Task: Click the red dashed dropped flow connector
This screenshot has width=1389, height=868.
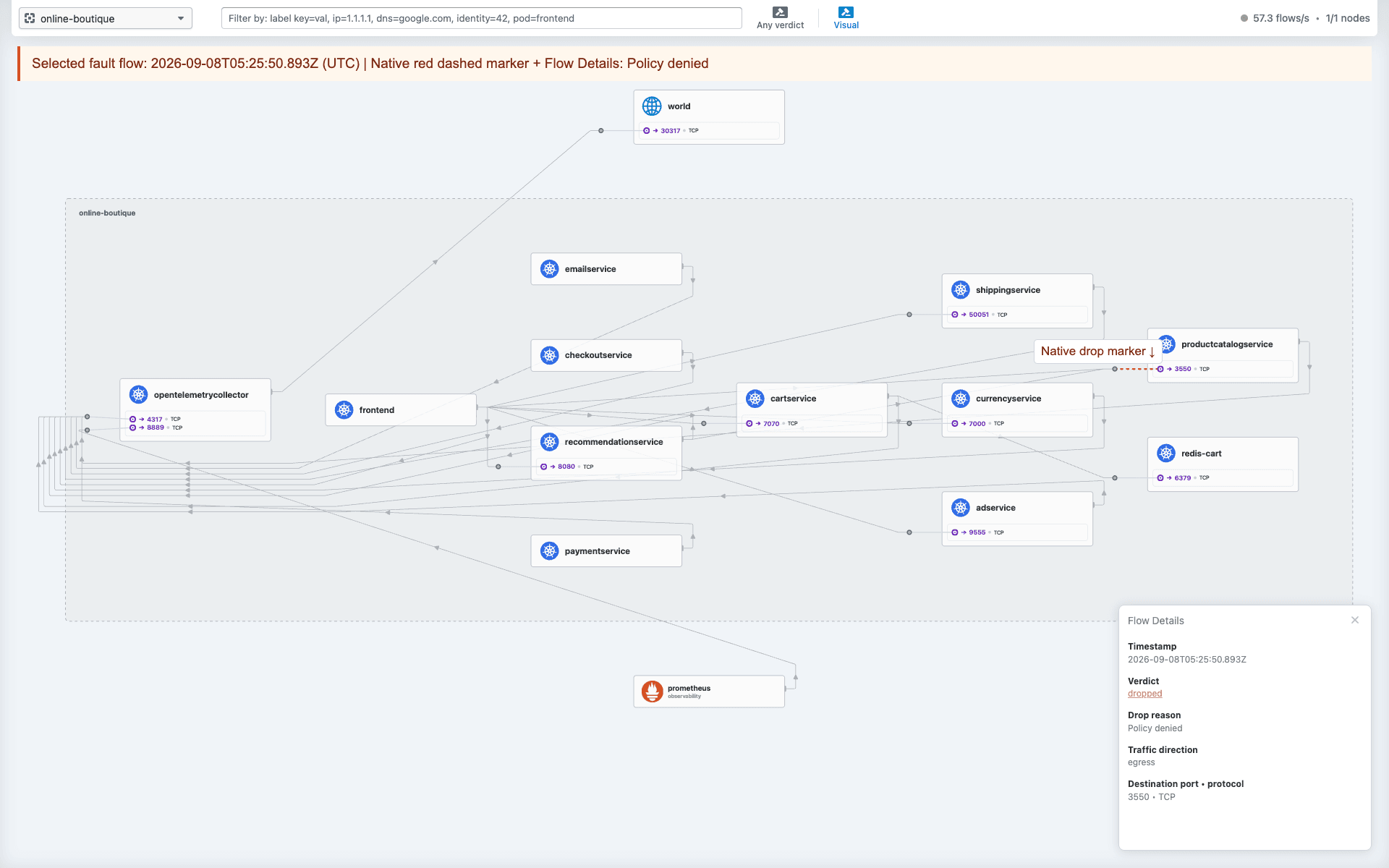Action: pyautogui.click(x=1137, y=369)
